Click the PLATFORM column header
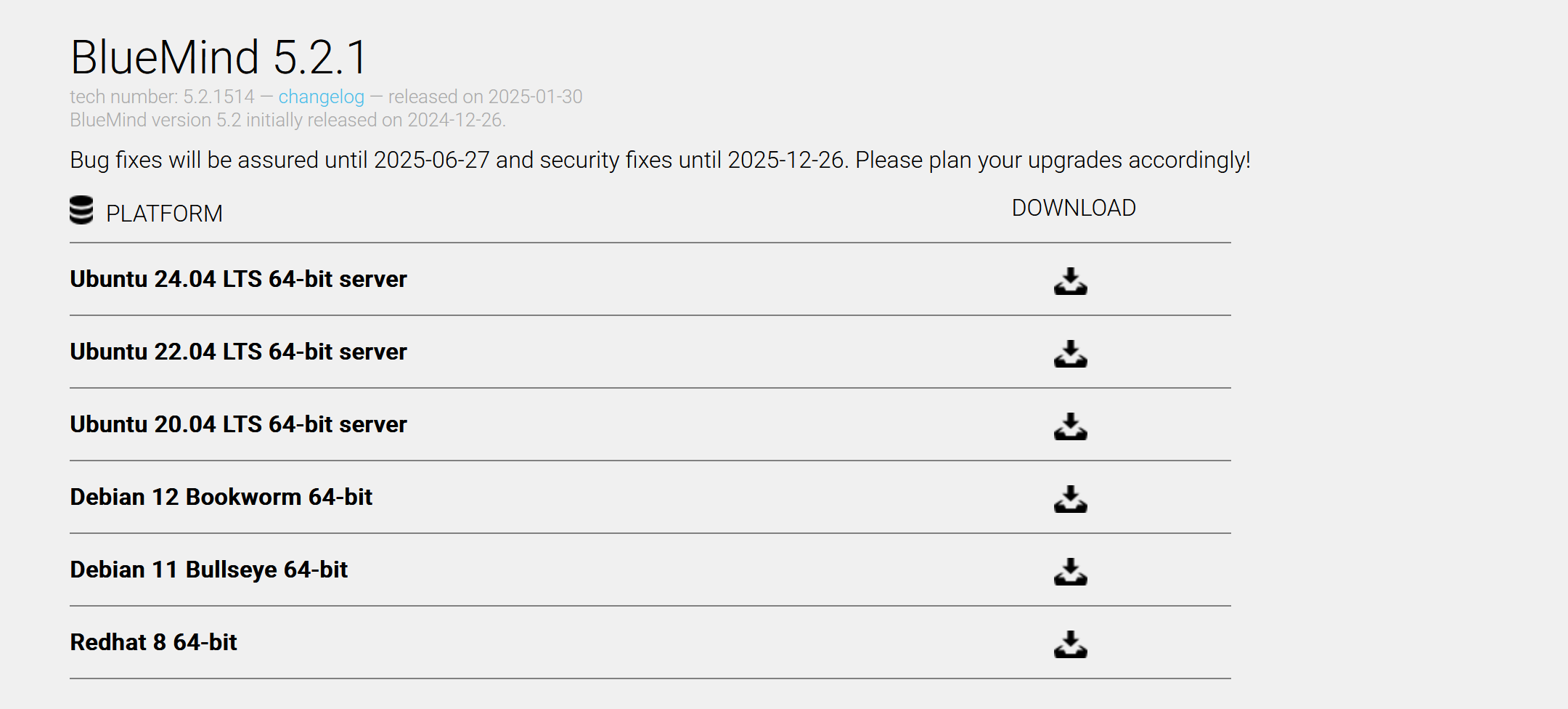Screen dimensions: 1568x709 point(164,214)
